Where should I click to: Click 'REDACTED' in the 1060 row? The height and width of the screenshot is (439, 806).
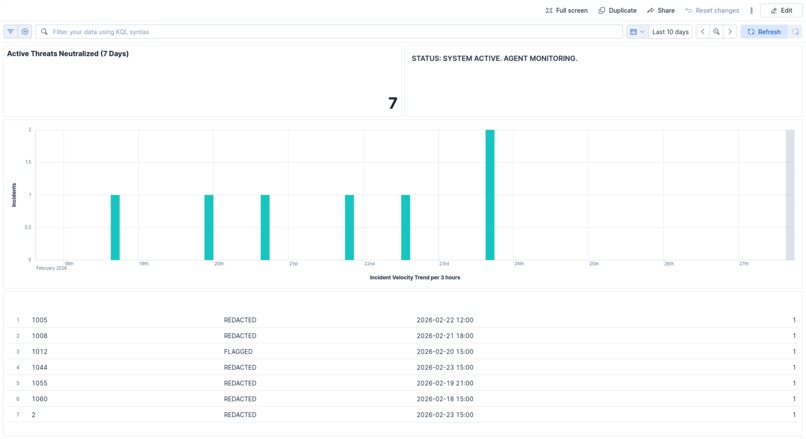click(x=240, y=399)
